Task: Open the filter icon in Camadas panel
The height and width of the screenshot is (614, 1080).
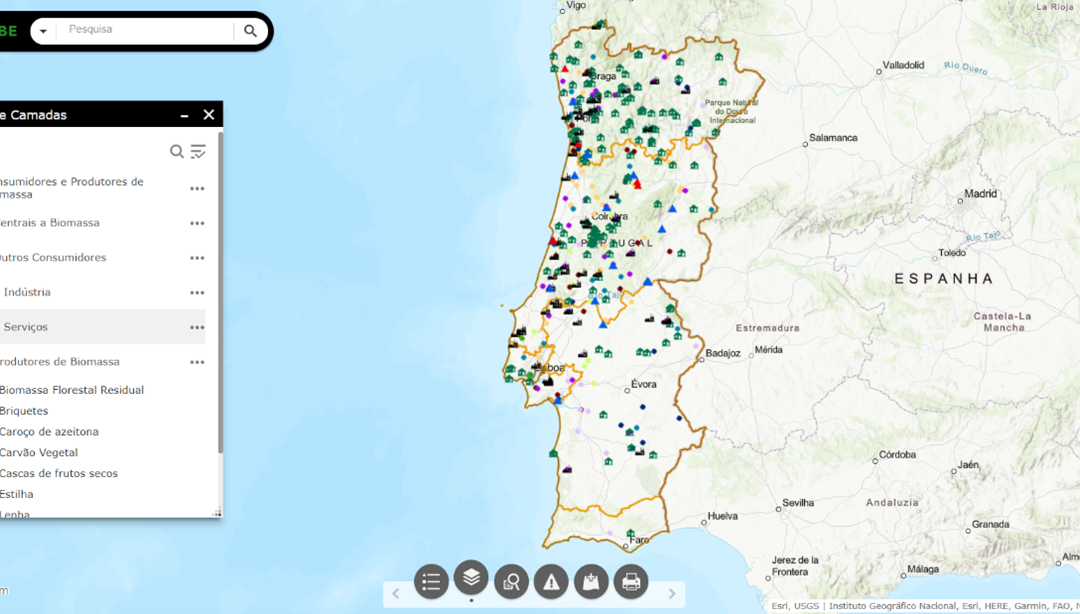Action: coord(198,151)
